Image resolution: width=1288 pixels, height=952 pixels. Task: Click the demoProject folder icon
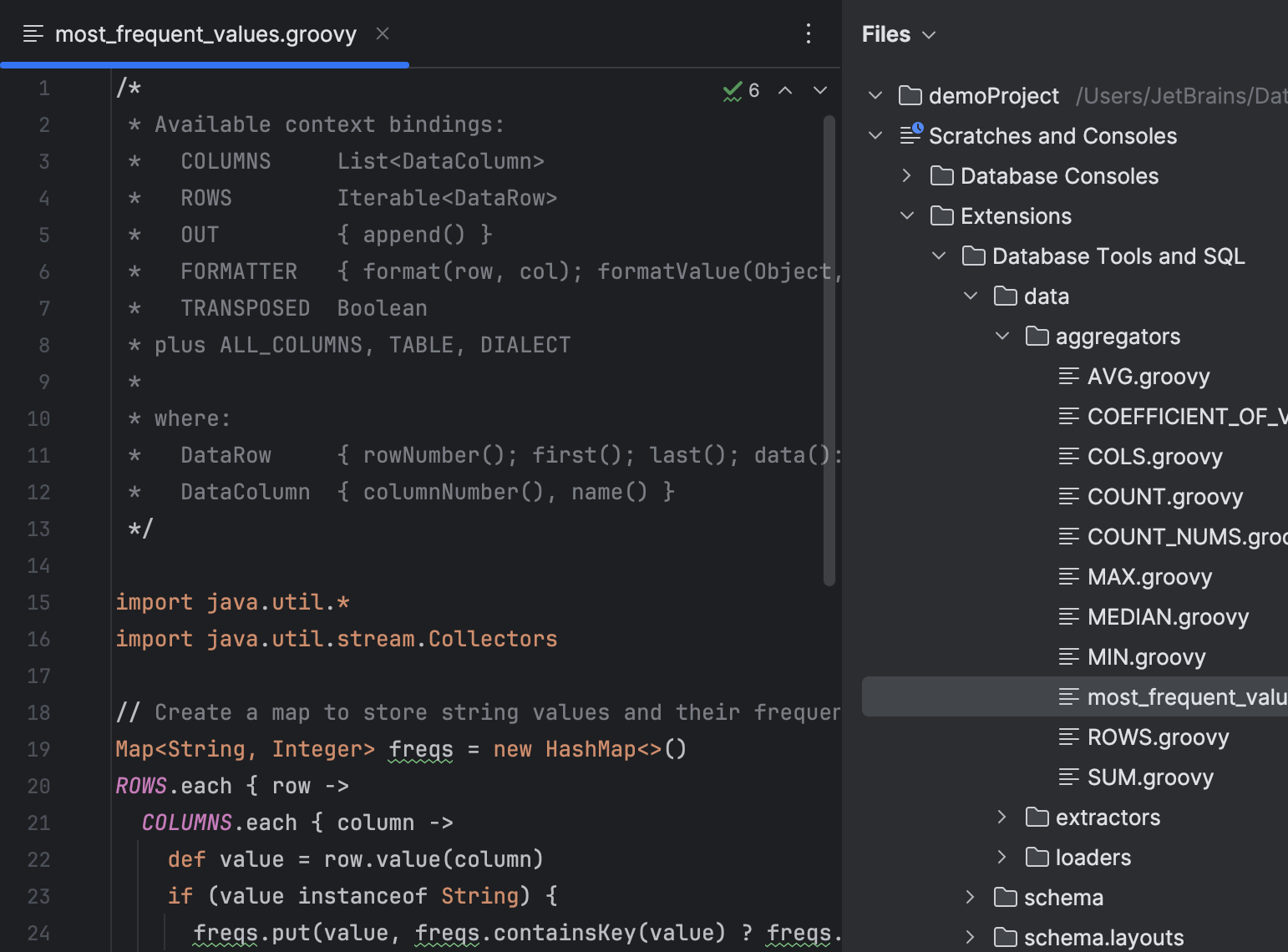[910, 95]
